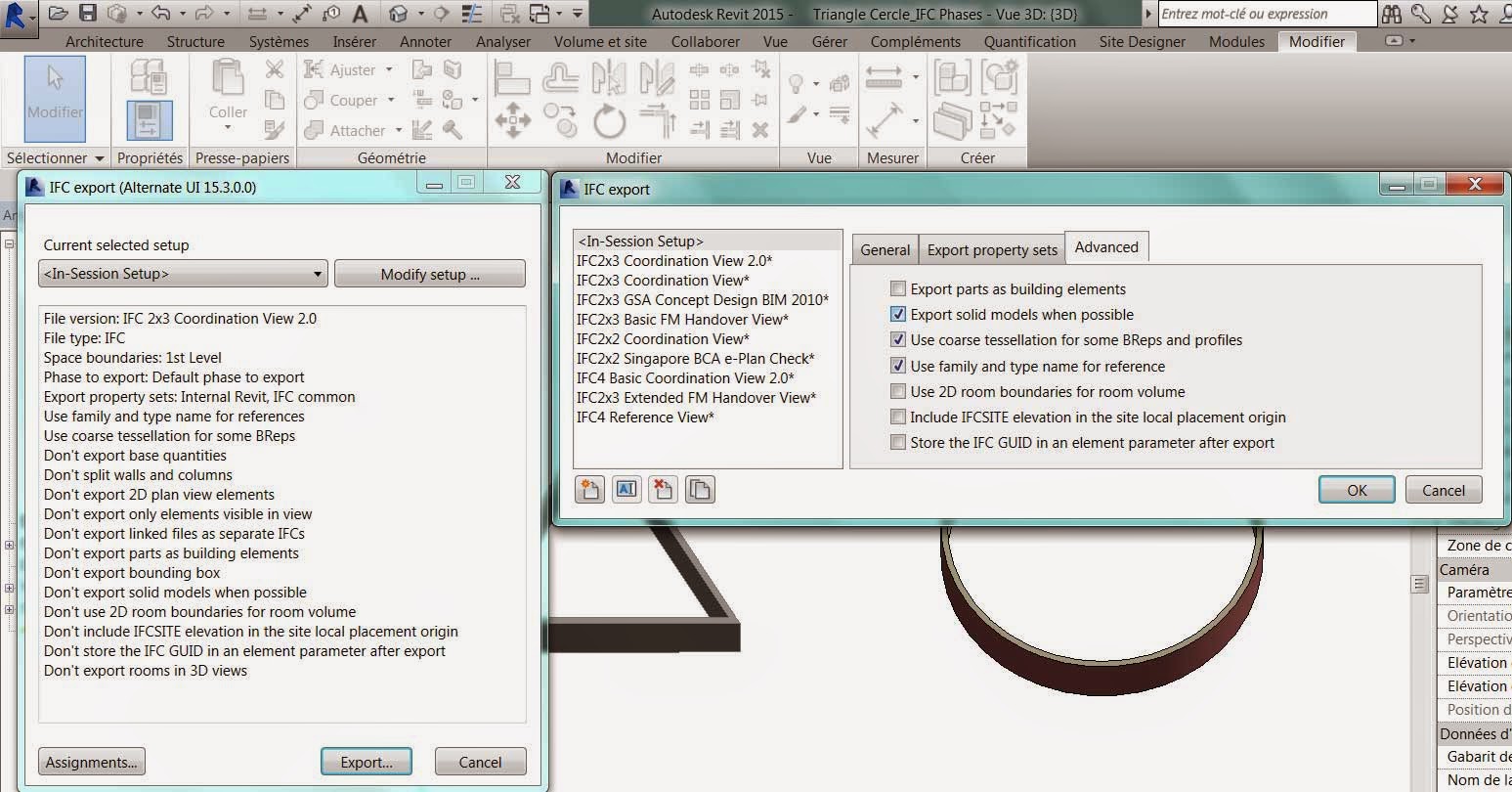Switch to the Structure ribbon tab

coord(195,41)
